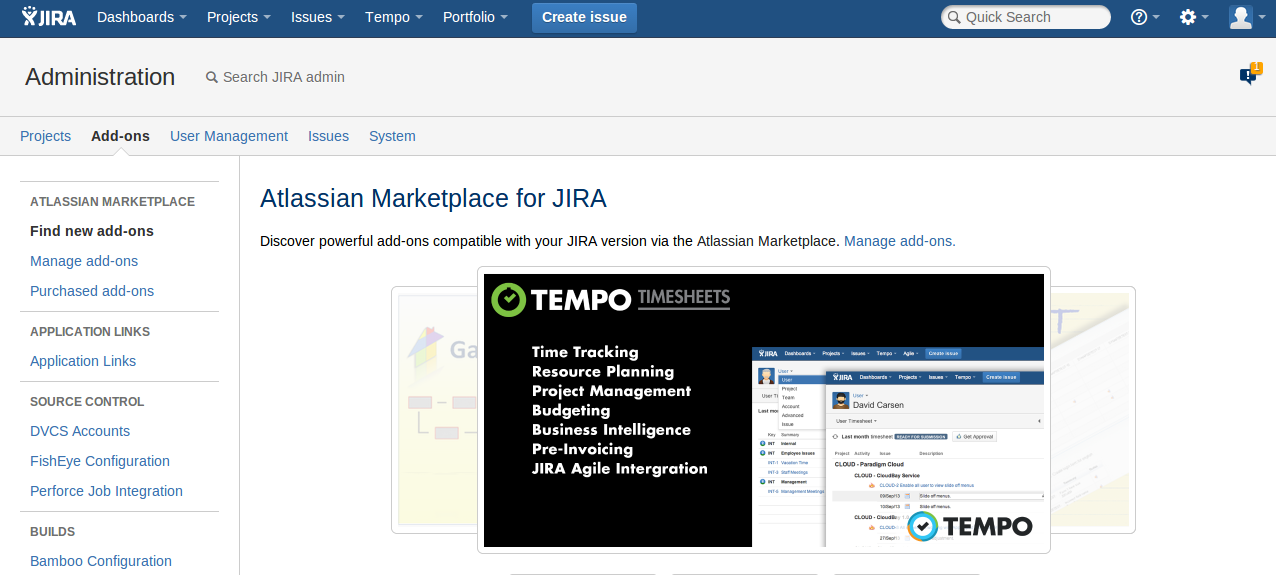Go to DVCS Accounts in sidebar
The height and width of the screenshot is (575, 1276).
pyautogui.click(x=80, y=431)
